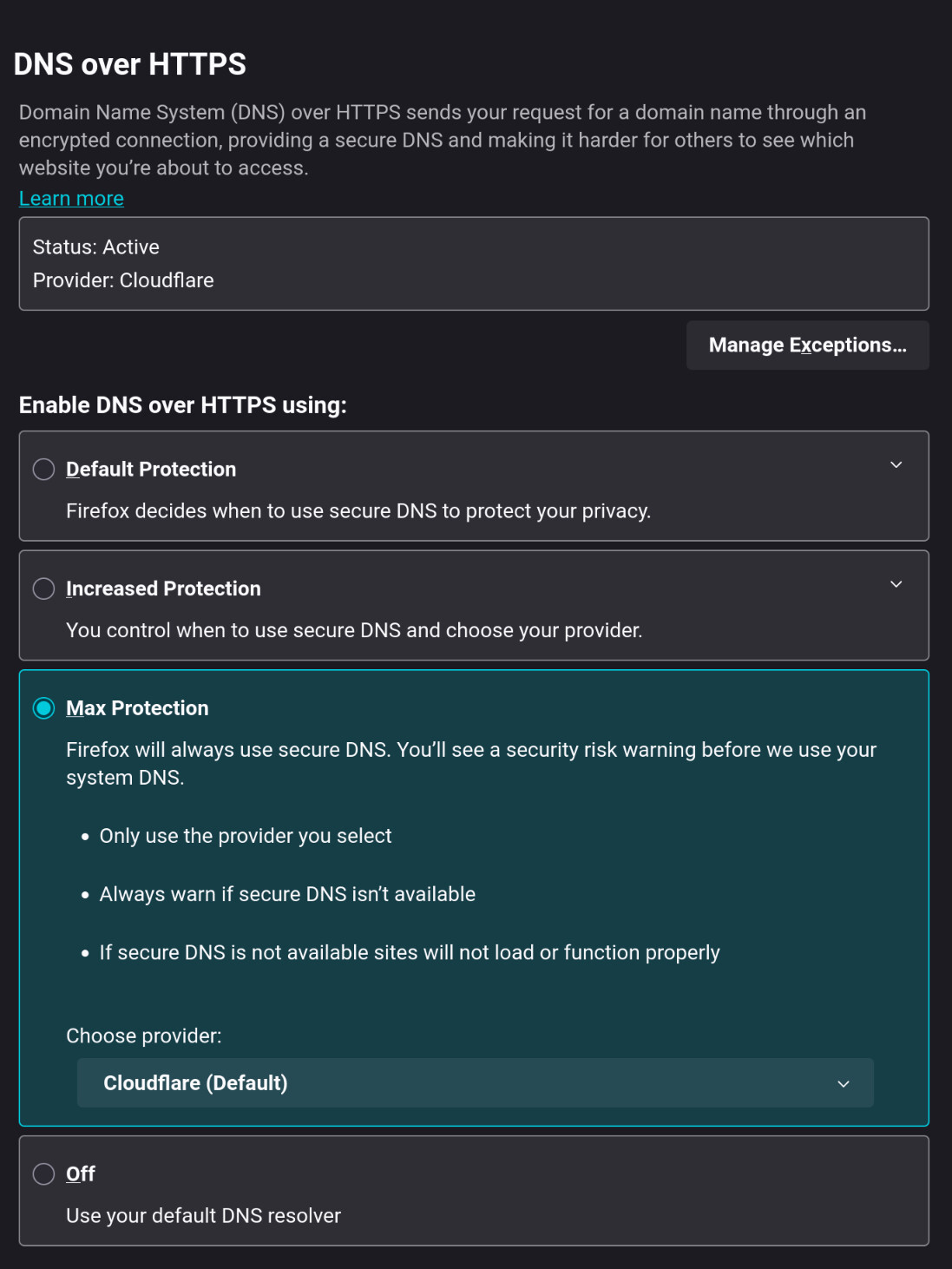This screenshot has height=1269, width=952.
Task: Click the Firefox decides when description text
Action: (358, 511)
